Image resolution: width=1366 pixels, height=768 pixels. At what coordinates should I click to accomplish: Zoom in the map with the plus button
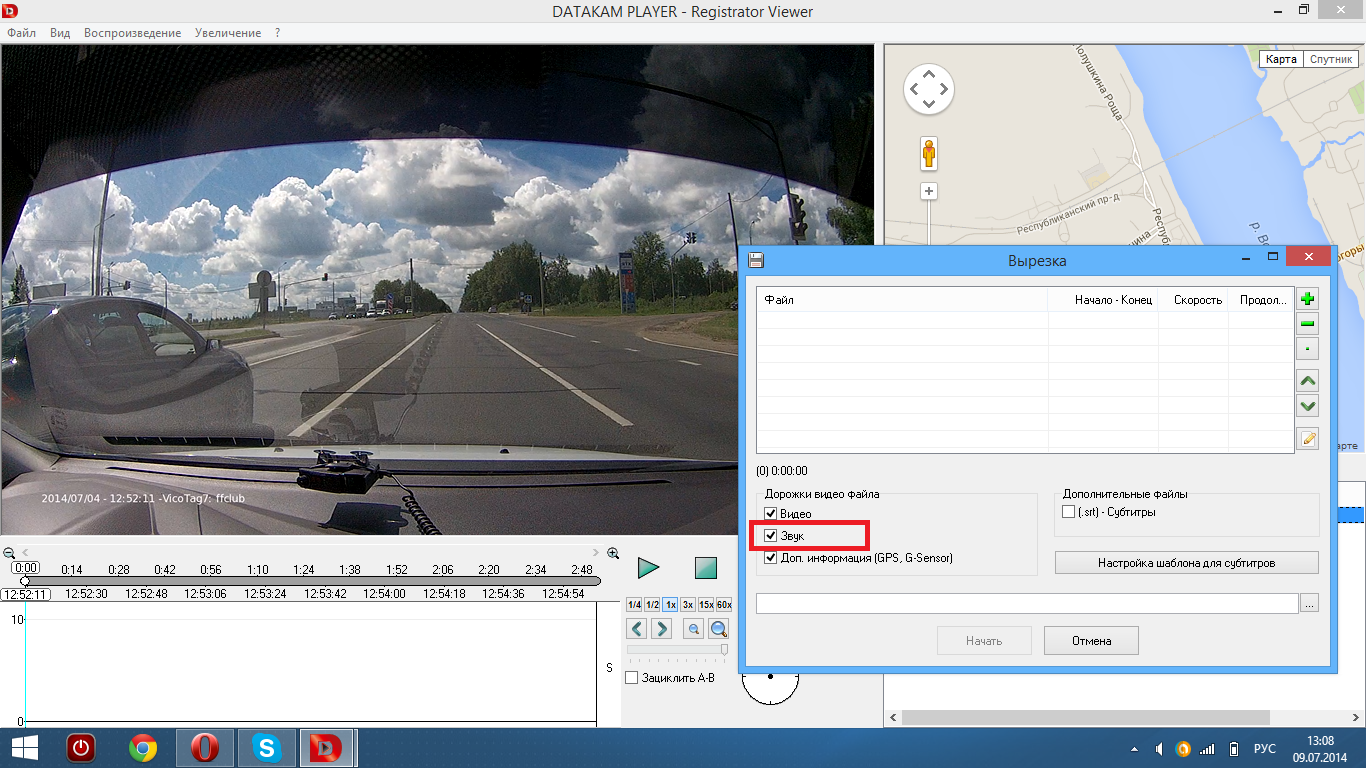(929, 191)
